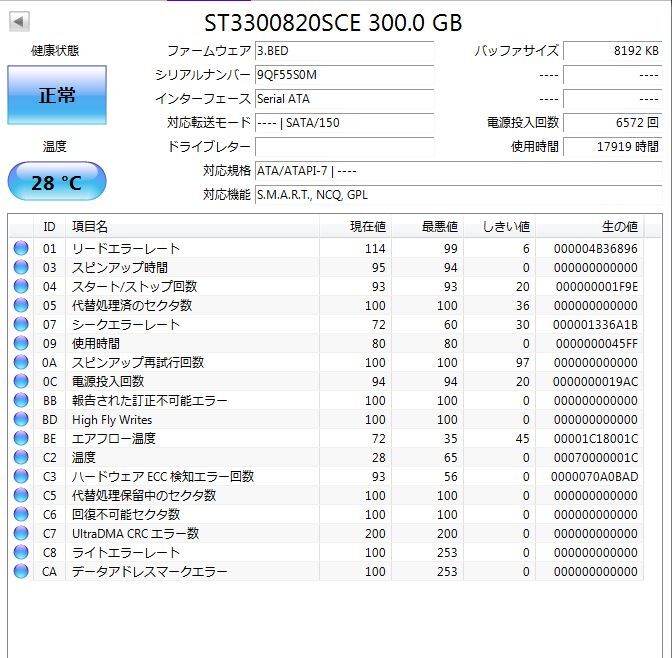Click the previous disk arrow button
Image resolution: width=672 pixels, height=658 pixels.
19,21
